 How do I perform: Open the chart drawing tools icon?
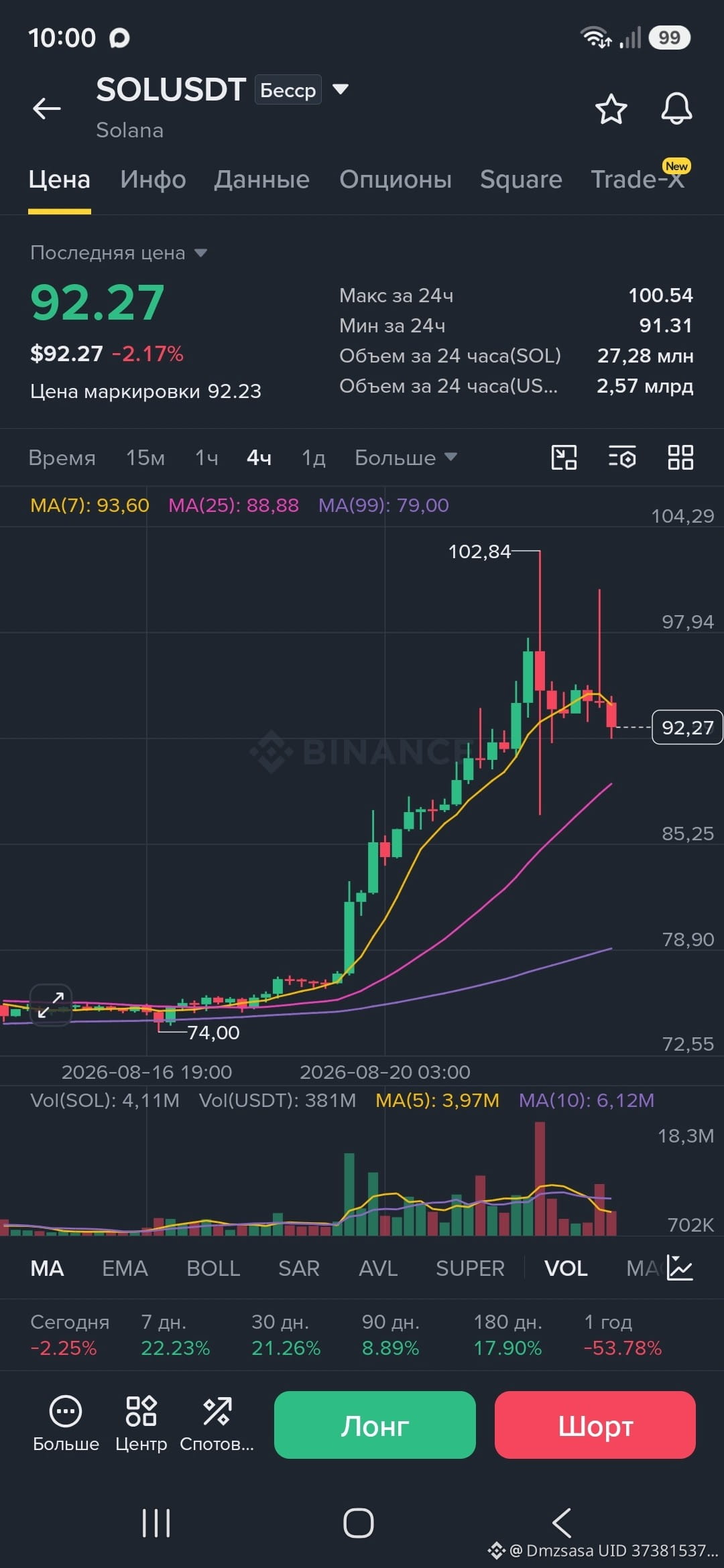(564, 458)
